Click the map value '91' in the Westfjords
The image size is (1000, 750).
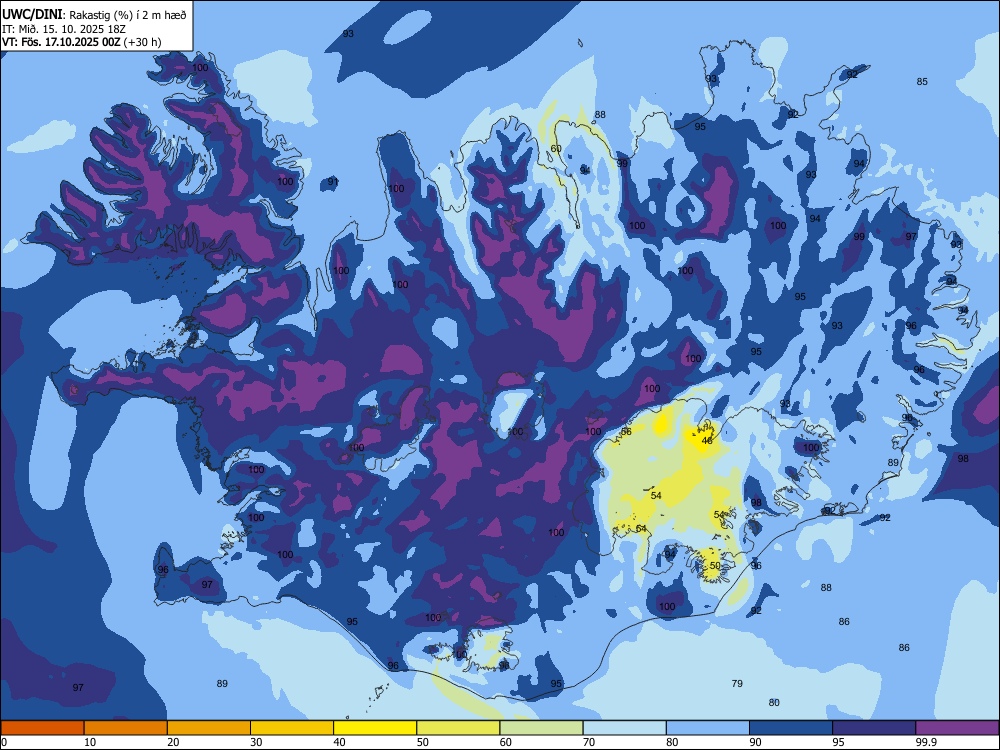tap(333, 182)
